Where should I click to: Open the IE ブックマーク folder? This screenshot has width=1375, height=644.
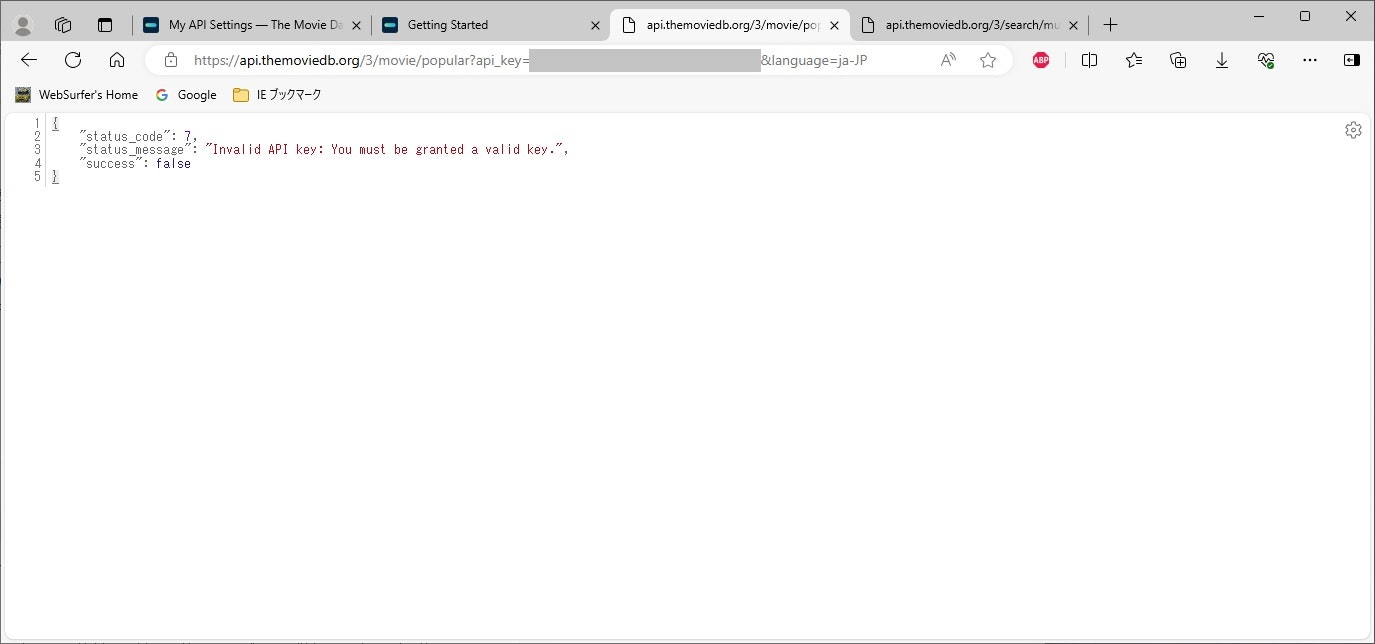[277, 95]
